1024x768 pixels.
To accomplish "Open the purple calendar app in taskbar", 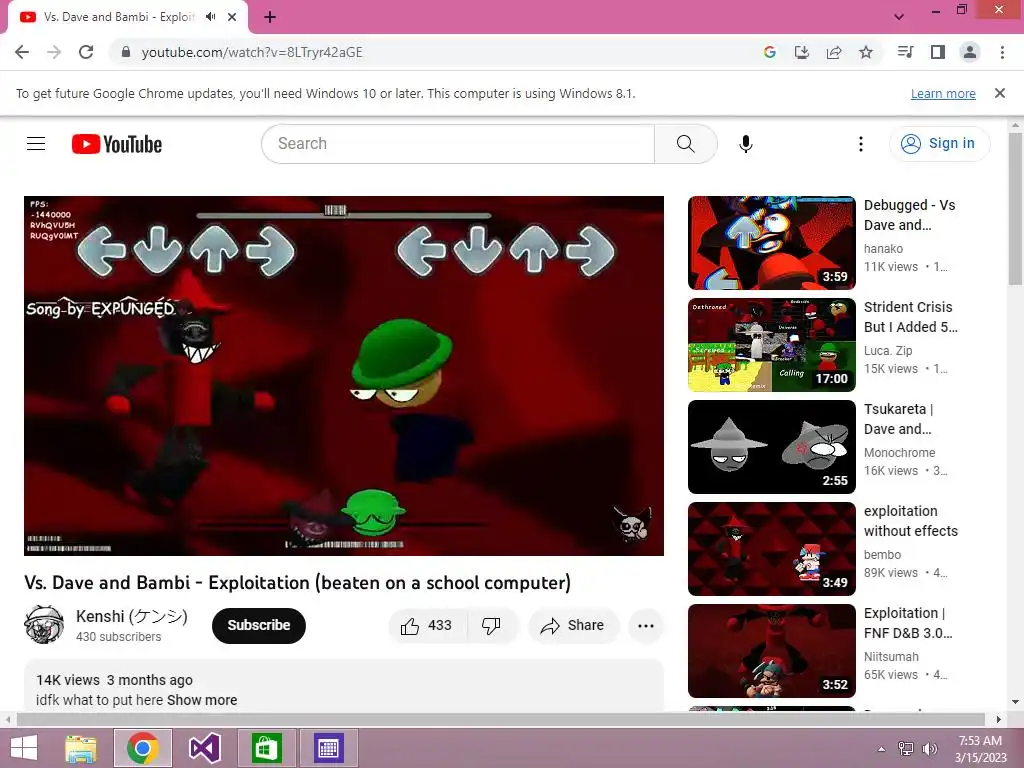I will coord(328,748).
